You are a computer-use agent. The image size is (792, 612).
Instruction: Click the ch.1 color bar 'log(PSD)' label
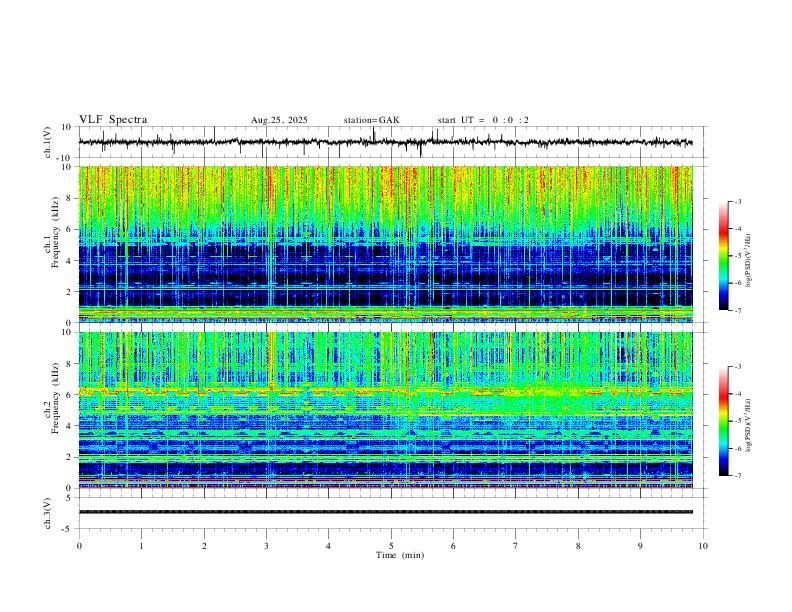tap(748, 261)
